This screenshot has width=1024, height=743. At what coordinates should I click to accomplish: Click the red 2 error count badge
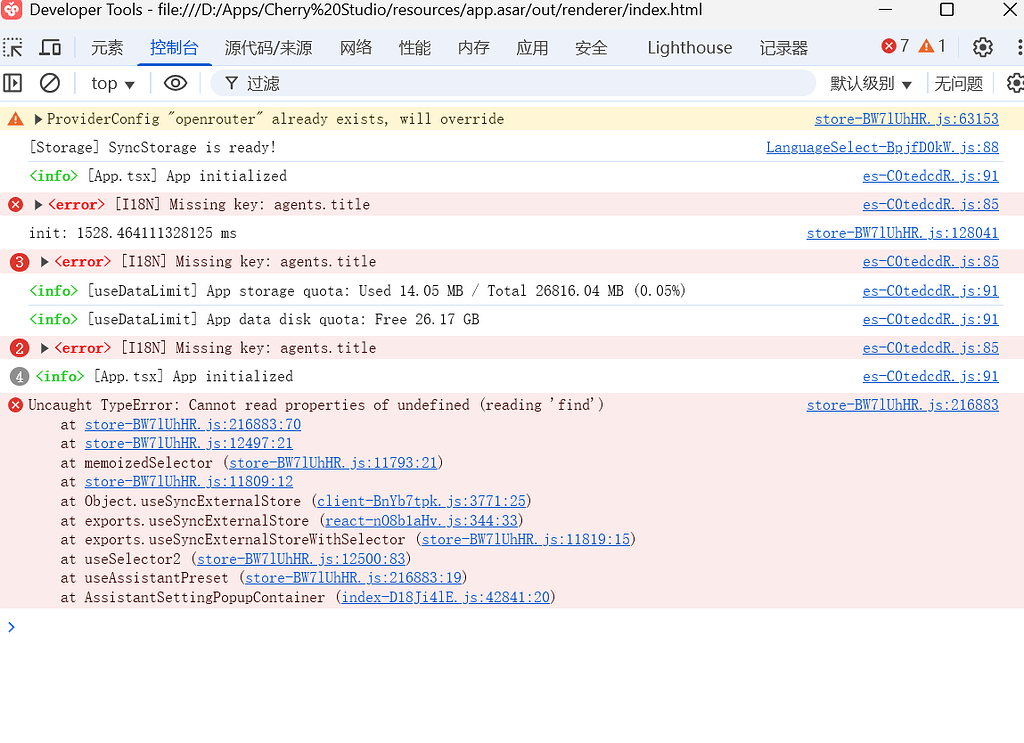click(19, 348)
